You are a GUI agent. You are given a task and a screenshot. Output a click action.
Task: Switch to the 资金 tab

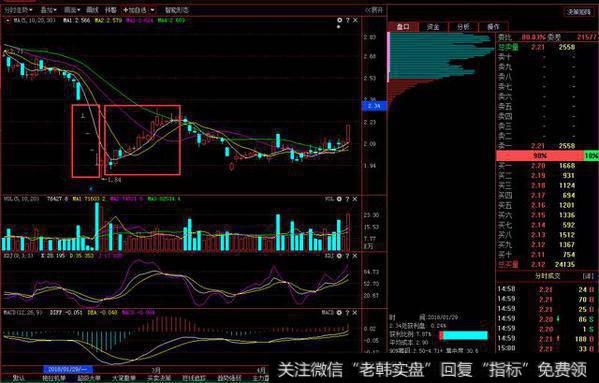coord(433,27)
